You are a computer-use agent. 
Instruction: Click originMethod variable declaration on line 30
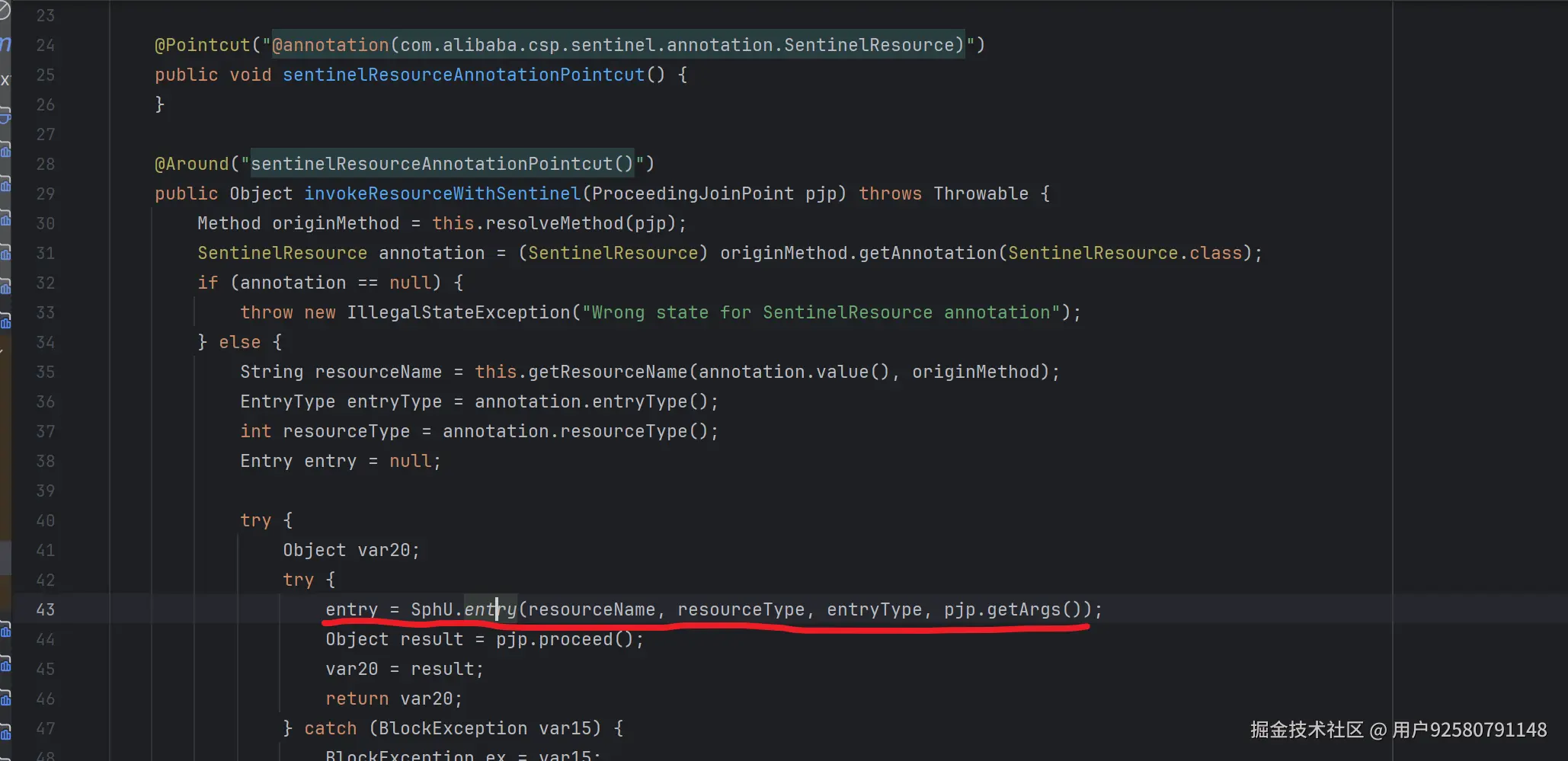click(x=336, y=223)
